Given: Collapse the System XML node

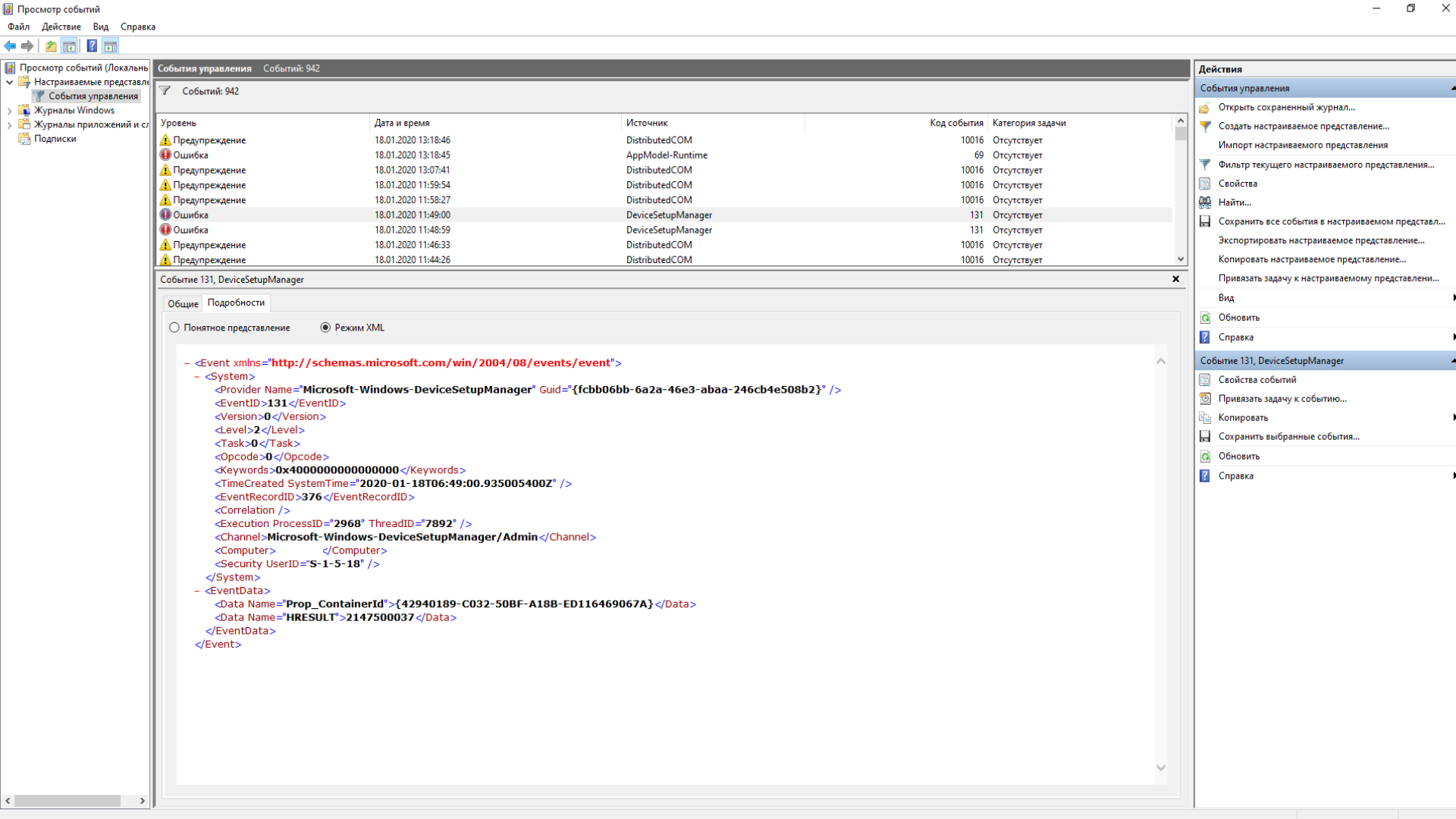Looking at the screenshot, I should (x=197, y=377).
